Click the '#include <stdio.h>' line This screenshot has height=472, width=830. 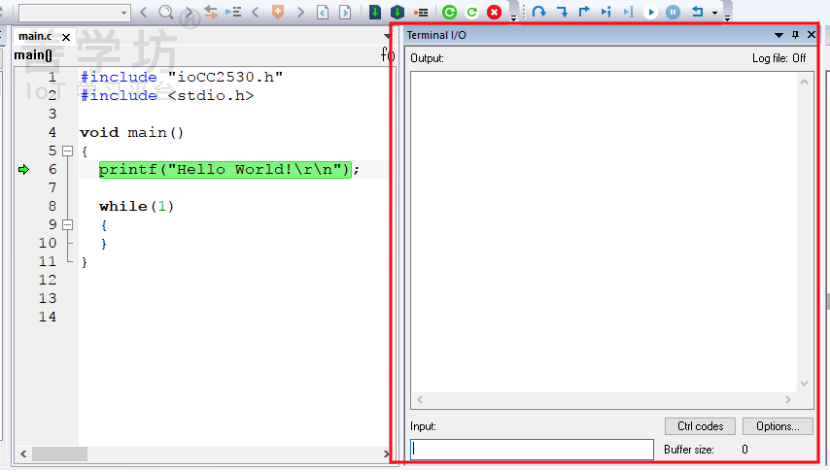167,96
